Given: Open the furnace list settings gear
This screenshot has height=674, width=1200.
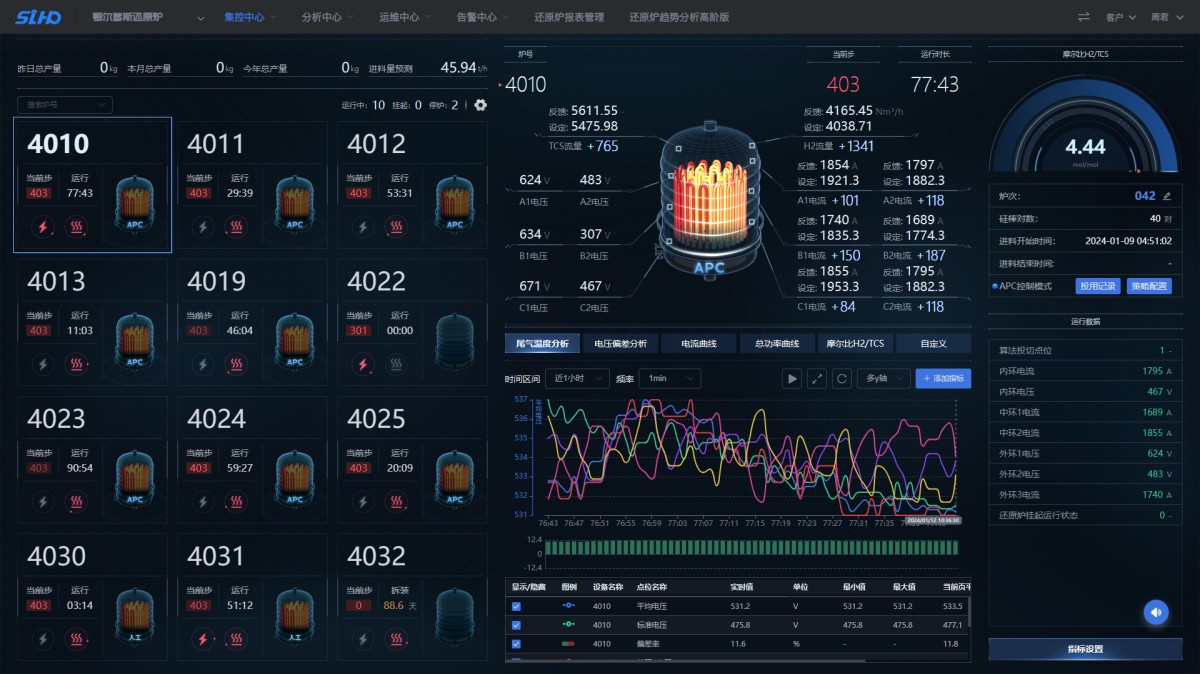Looking at the screenshot, I should click(481, 105).
